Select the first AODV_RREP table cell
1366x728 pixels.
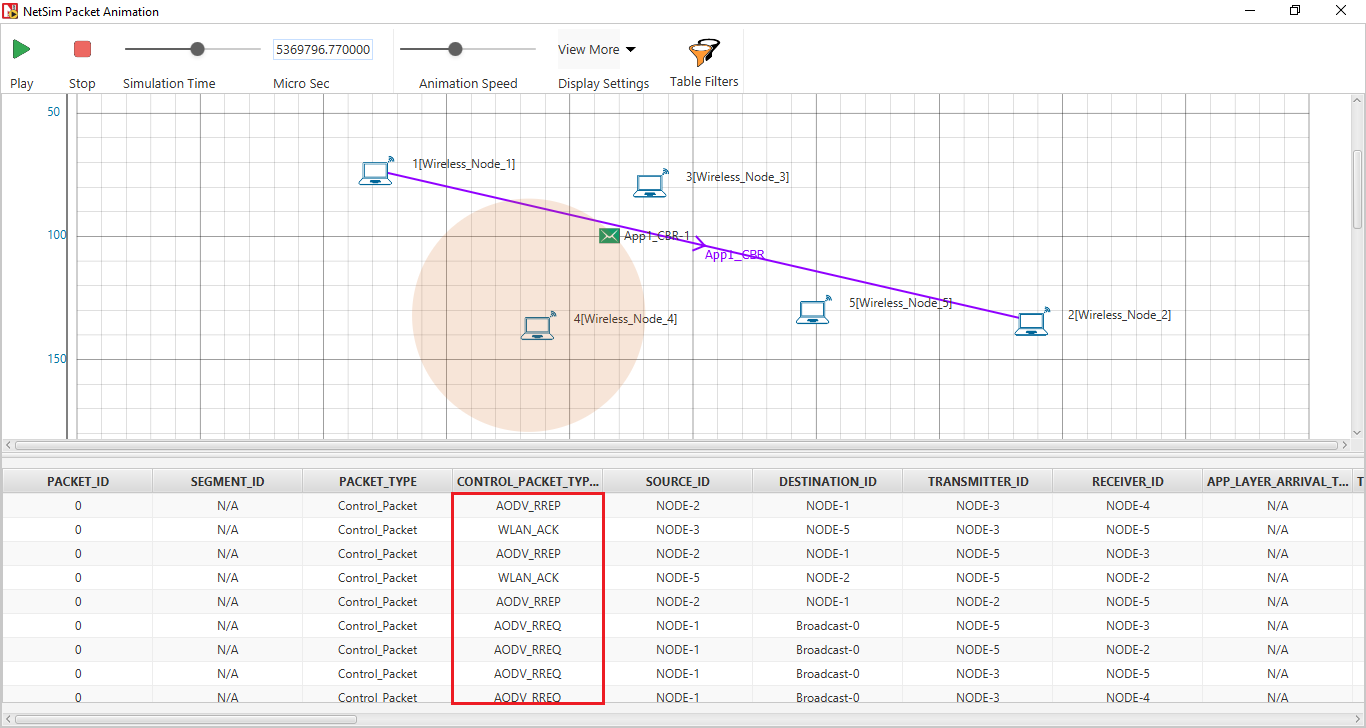click(528, 506)
